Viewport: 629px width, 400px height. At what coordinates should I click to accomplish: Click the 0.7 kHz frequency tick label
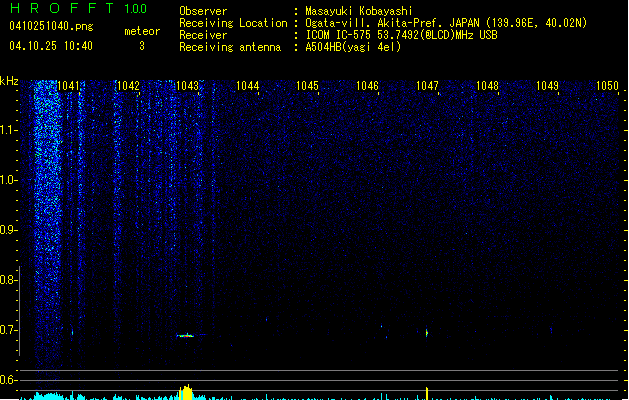[x=8, y=330]
